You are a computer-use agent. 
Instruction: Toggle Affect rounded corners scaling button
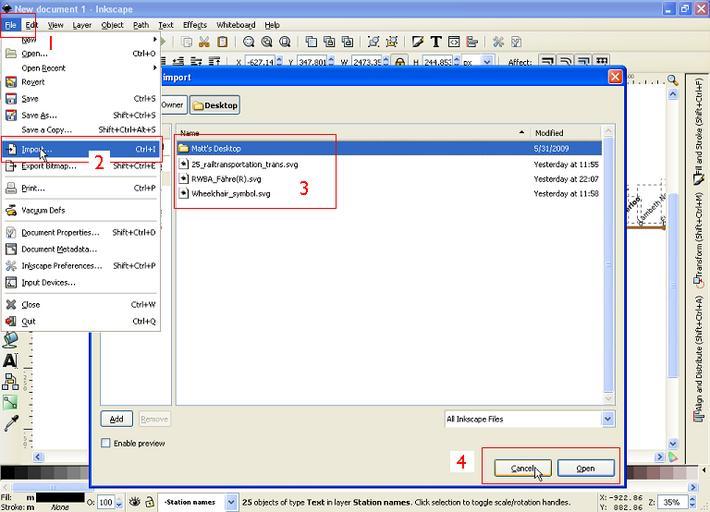tap(566, 62)
